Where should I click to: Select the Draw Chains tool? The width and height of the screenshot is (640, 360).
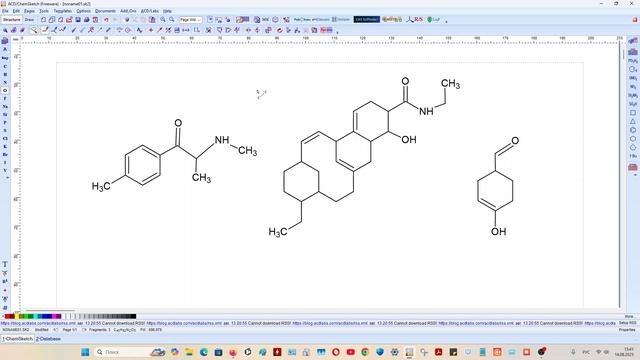point(62,30)
